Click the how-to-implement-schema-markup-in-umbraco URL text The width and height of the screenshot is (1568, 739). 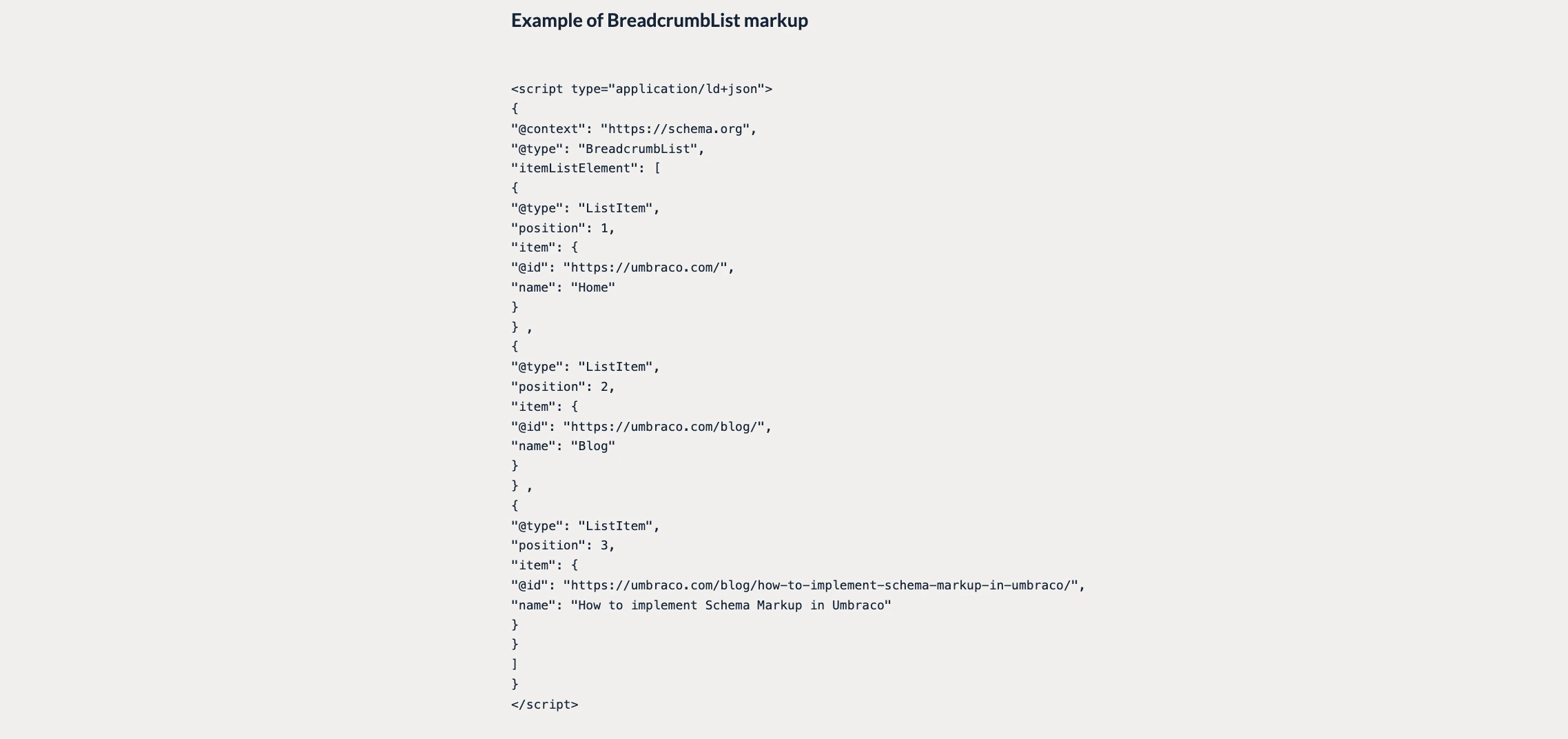point(824,585)
